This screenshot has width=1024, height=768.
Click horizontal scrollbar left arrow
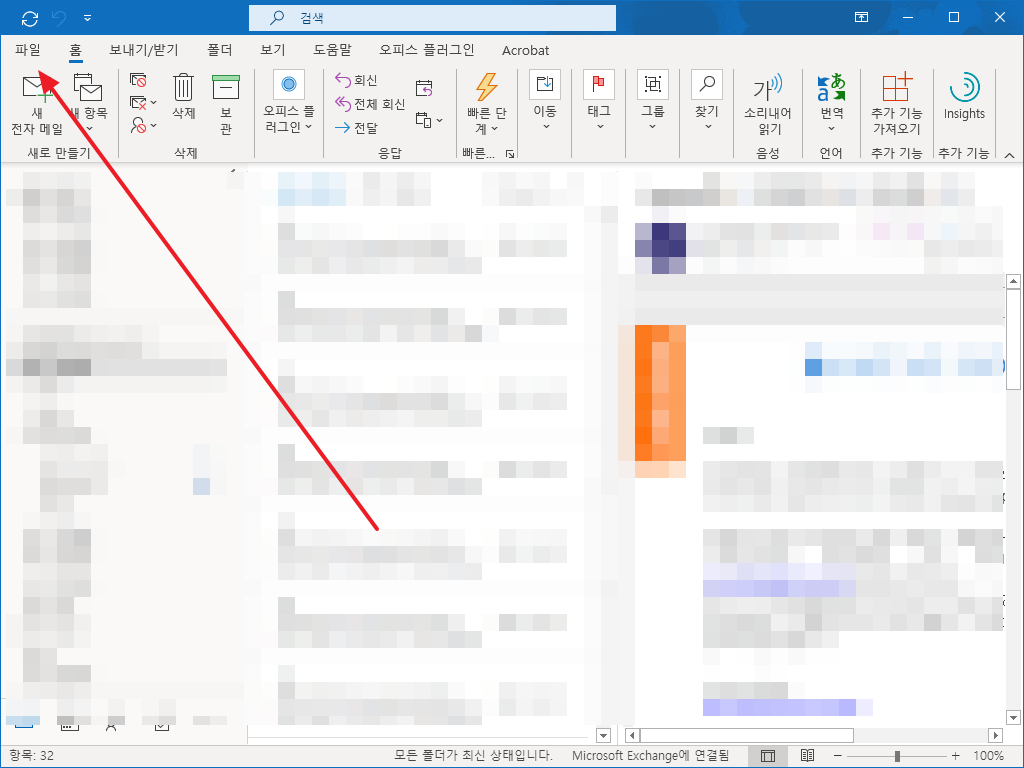coord(632,736)
